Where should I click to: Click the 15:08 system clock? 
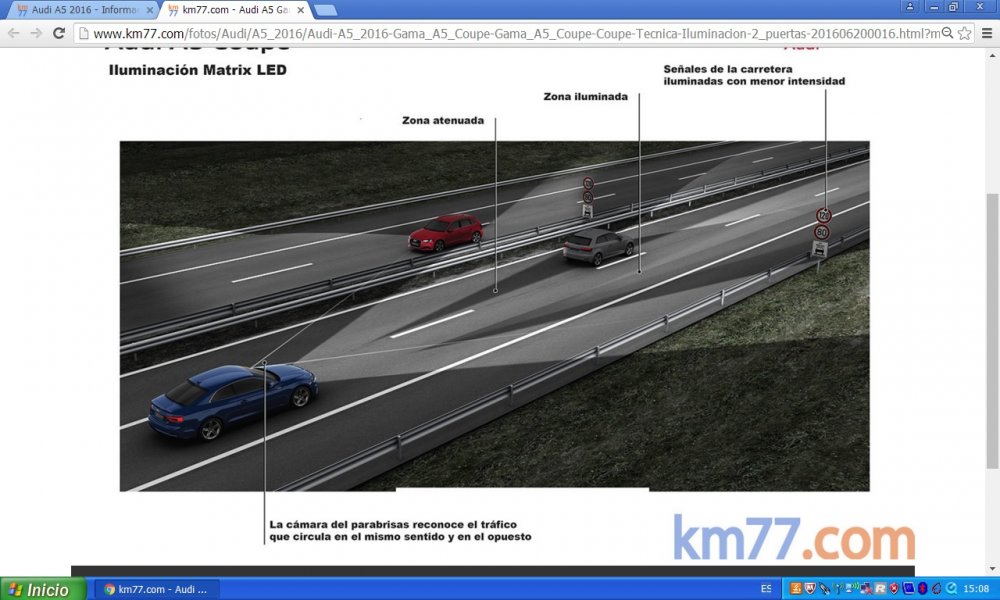point(976,589)
